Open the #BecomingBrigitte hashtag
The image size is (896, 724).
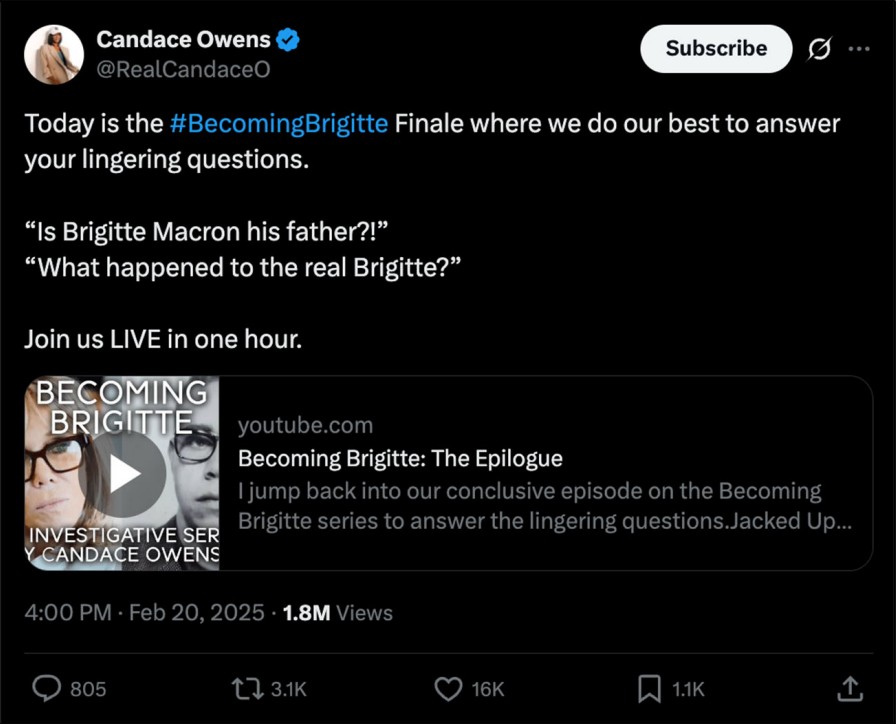coord(279,124)
